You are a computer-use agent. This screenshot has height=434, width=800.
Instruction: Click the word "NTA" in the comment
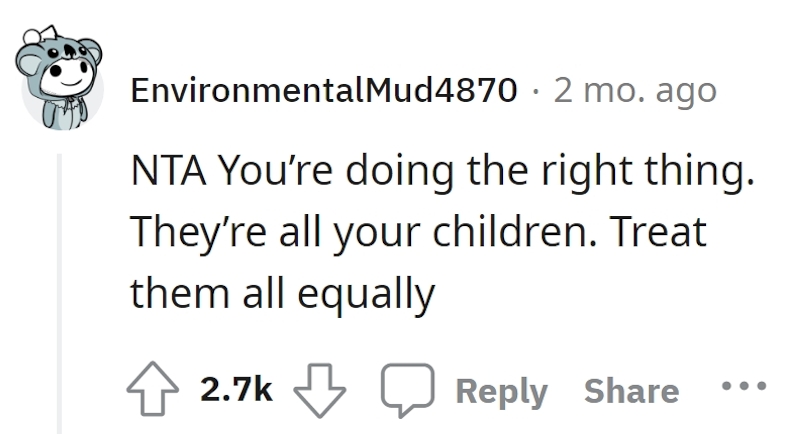coord(168,170)
